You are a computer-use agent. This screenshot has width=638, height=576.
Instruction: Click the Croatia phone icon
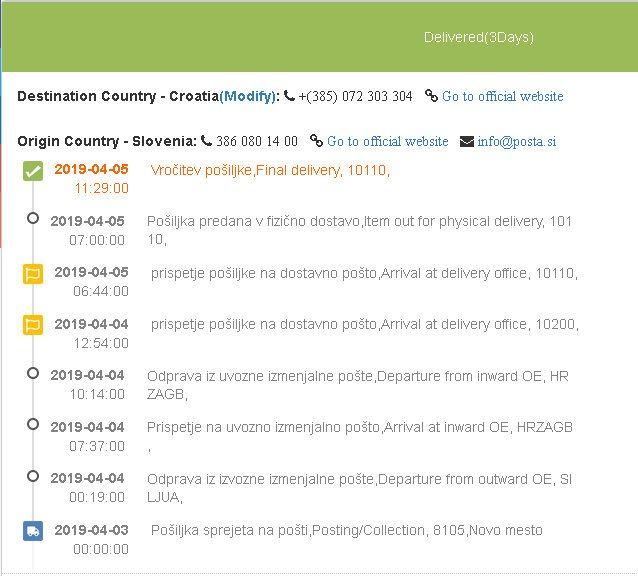(290, 97)
